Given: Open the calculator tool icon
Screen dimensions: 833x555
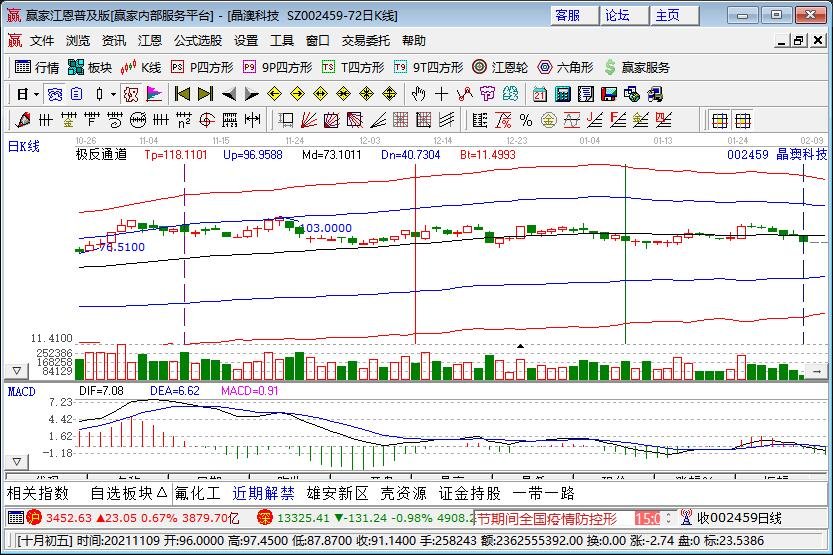Looking at the screenshot, I should tap(563, 94).
